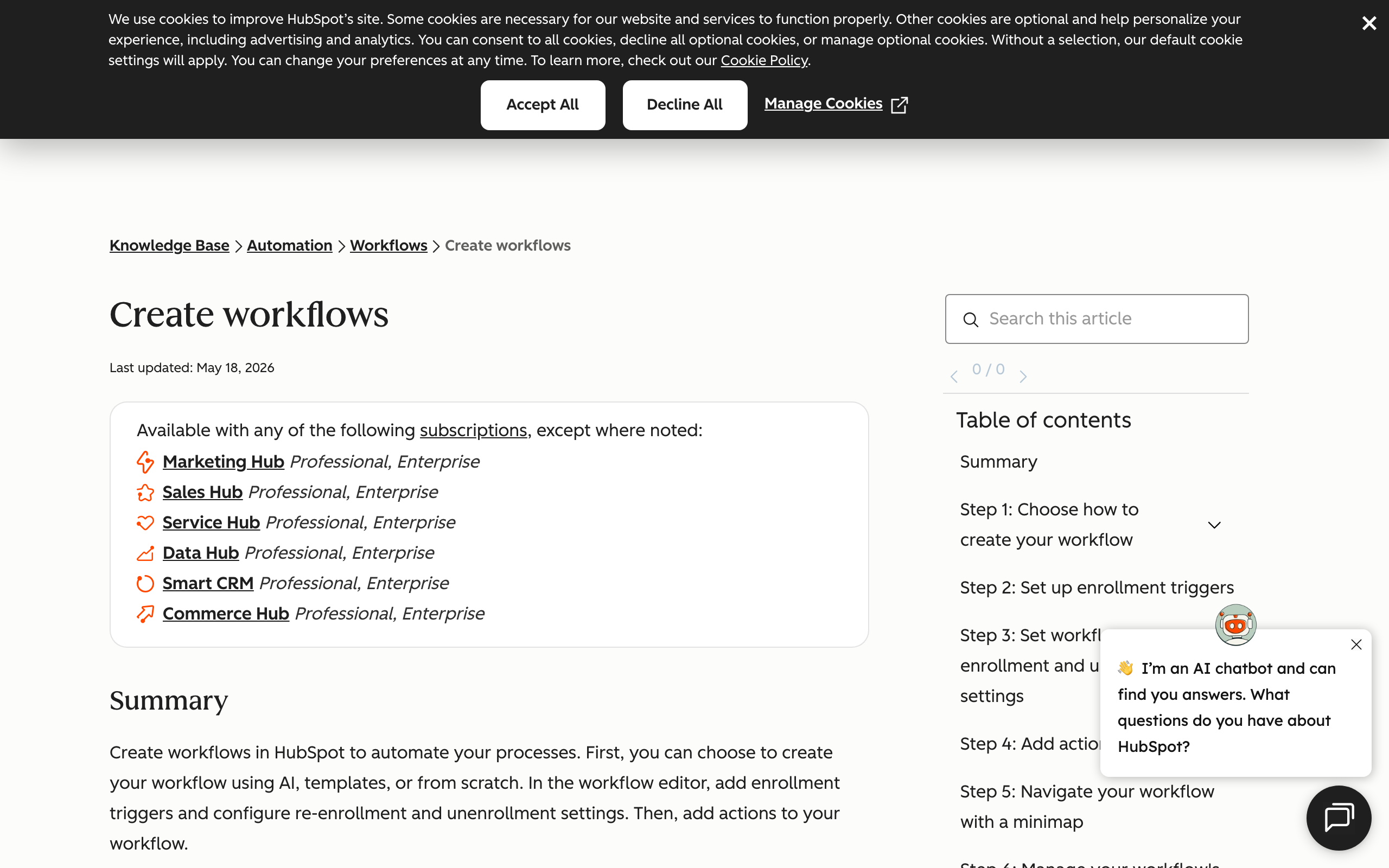
Task: Open the Marketing Hub link
Action: pos(224,462)
